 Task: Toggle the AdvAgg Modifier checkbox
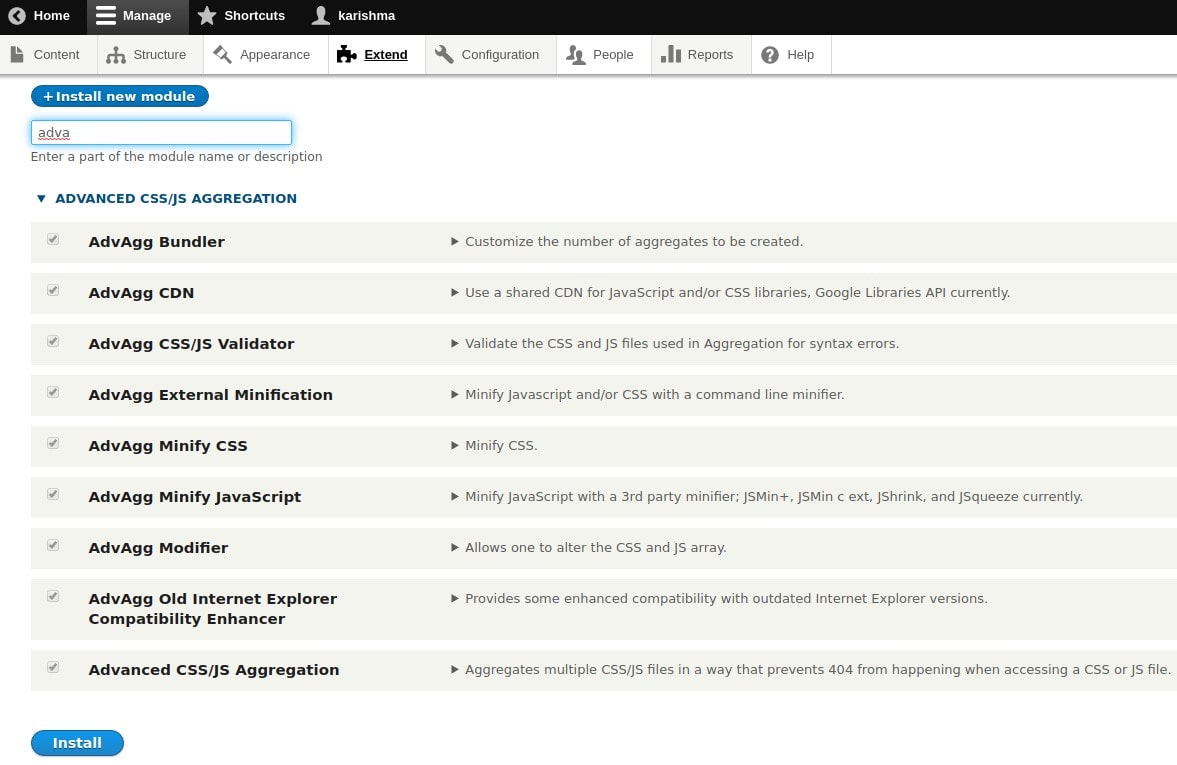pyautogui.click(x=53, y=546)
